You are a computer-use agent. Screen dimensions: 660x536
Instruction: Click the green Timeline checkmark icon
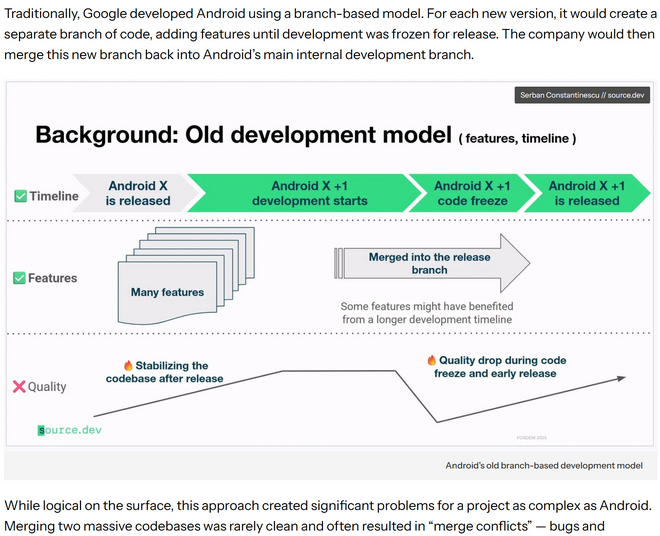pyautogui.click(x=20, y=196)
